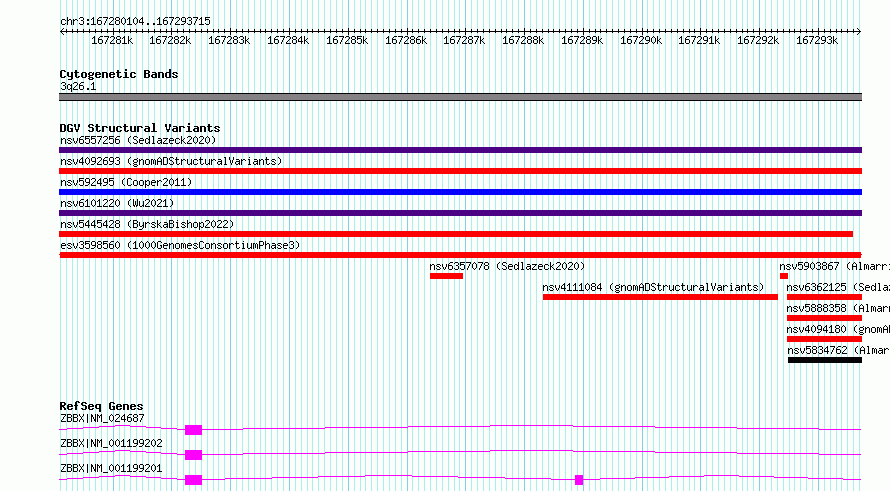Screen dimensions: 890x491
Task: Click the red bar under nsv4094180
Action: tap(824, 339)
